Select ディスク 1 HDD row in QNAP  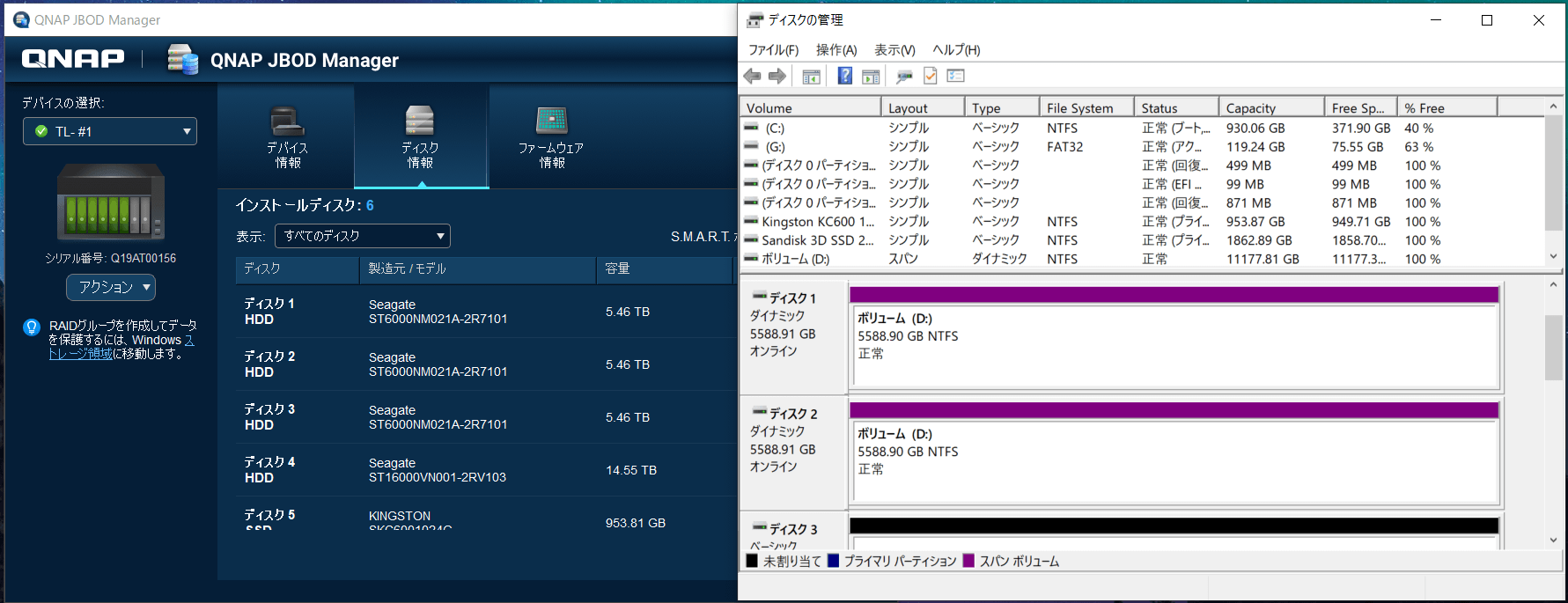pos(484,312)
